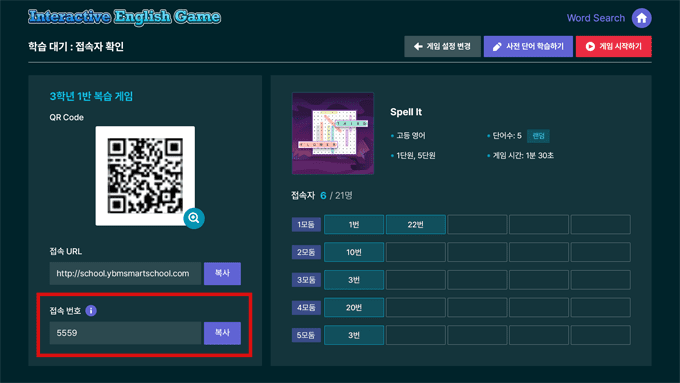Click student 20번 in 4모둠
This screenshot has width=680, height=383.
pos(354,308)
